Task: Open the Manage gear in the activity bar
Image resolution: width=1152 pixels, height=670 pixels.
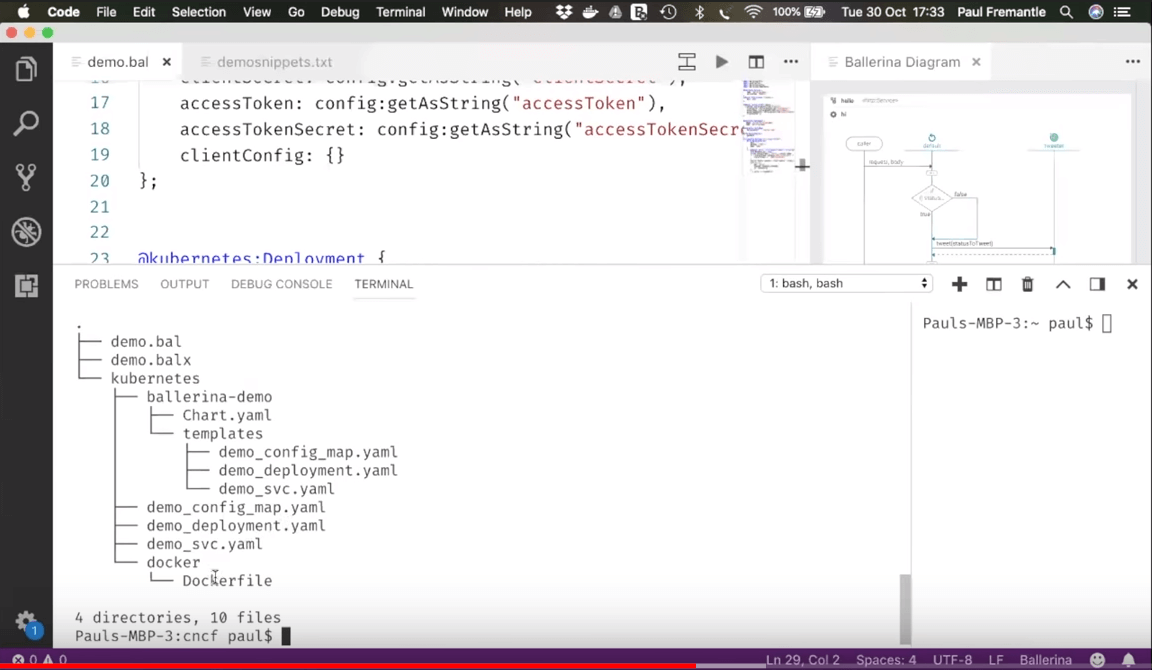Action: 26,622
